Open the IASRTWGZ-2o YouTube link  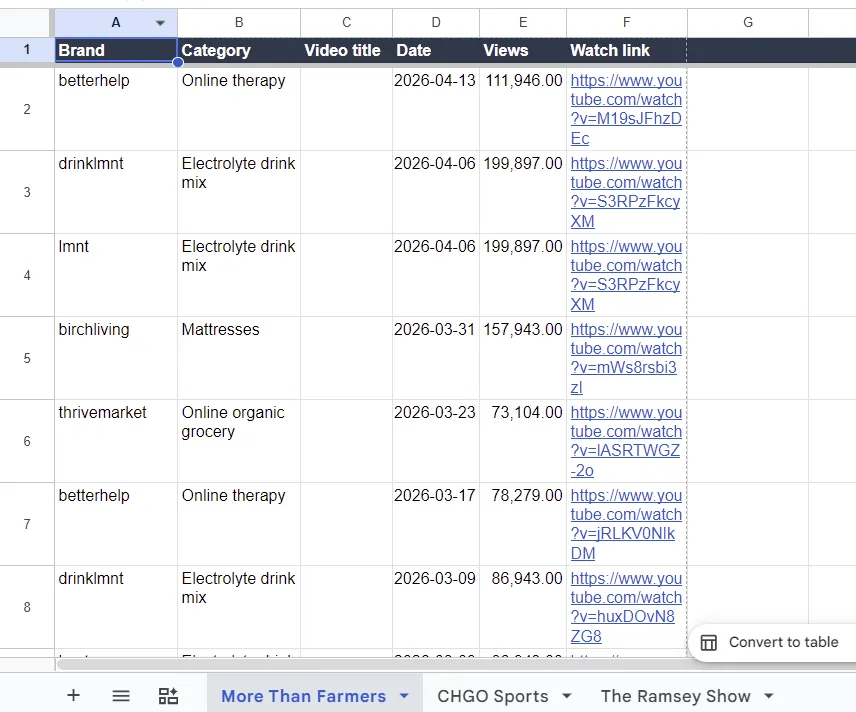pyautogui.click(x=626, y=441)
